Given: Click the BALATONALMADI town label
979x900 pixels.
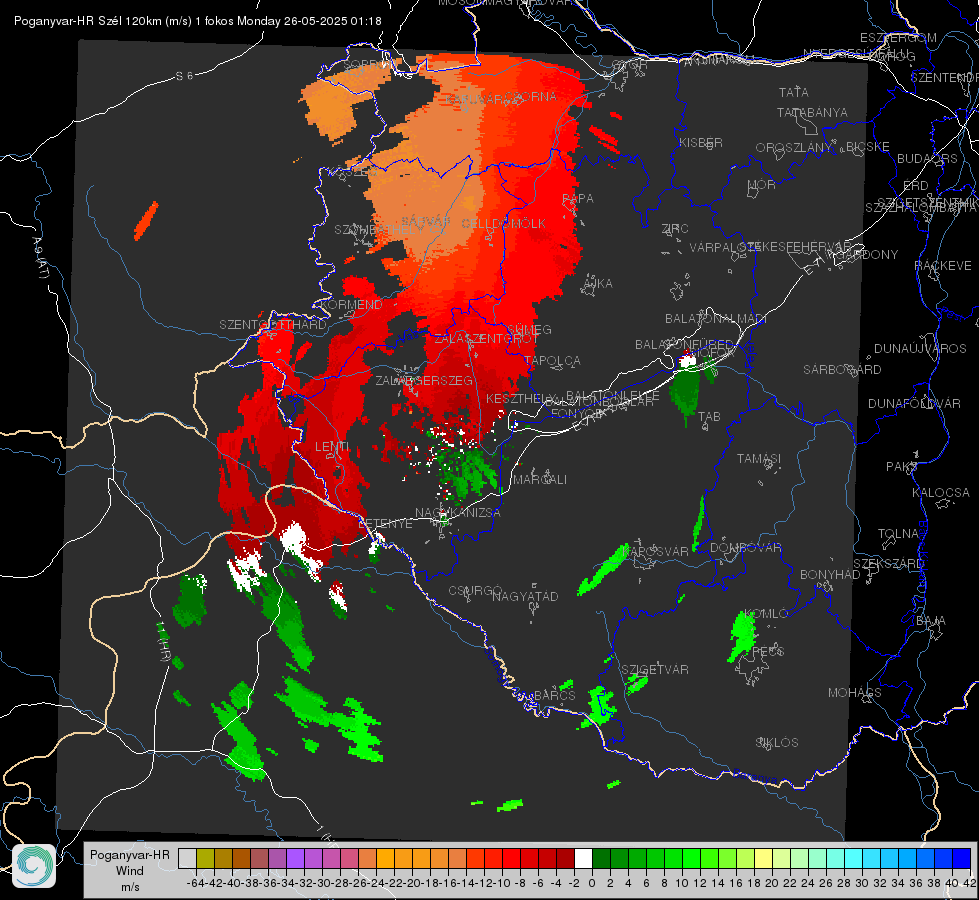Looking at the screenshot, I should pos(716,318).
